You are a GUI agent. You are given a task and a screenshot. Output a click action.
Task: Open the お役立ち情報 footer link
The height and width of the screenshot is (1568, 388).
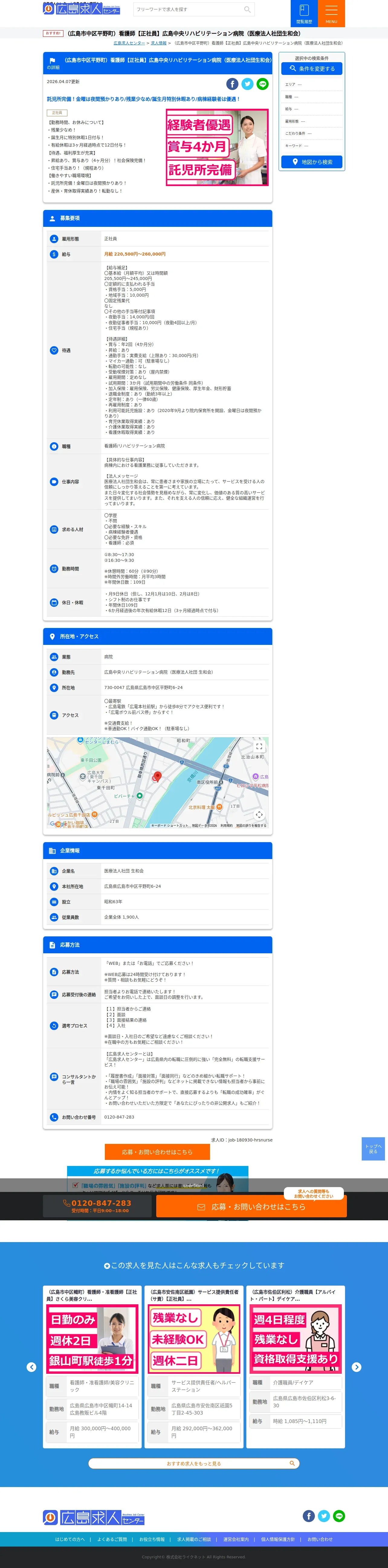[152, 1539]
